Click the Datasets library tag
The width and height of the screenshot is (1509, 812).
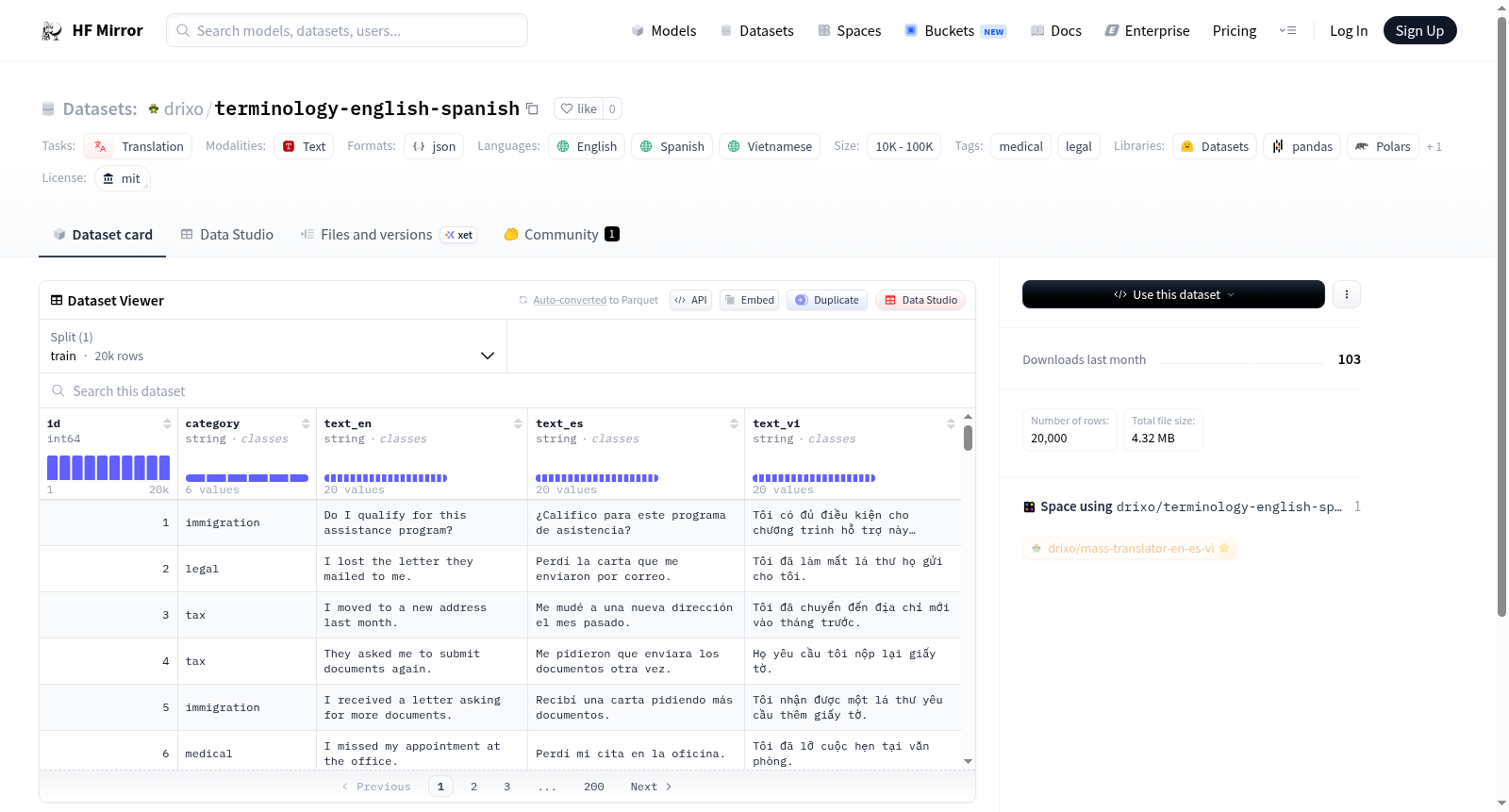(x=1215, y=146)
